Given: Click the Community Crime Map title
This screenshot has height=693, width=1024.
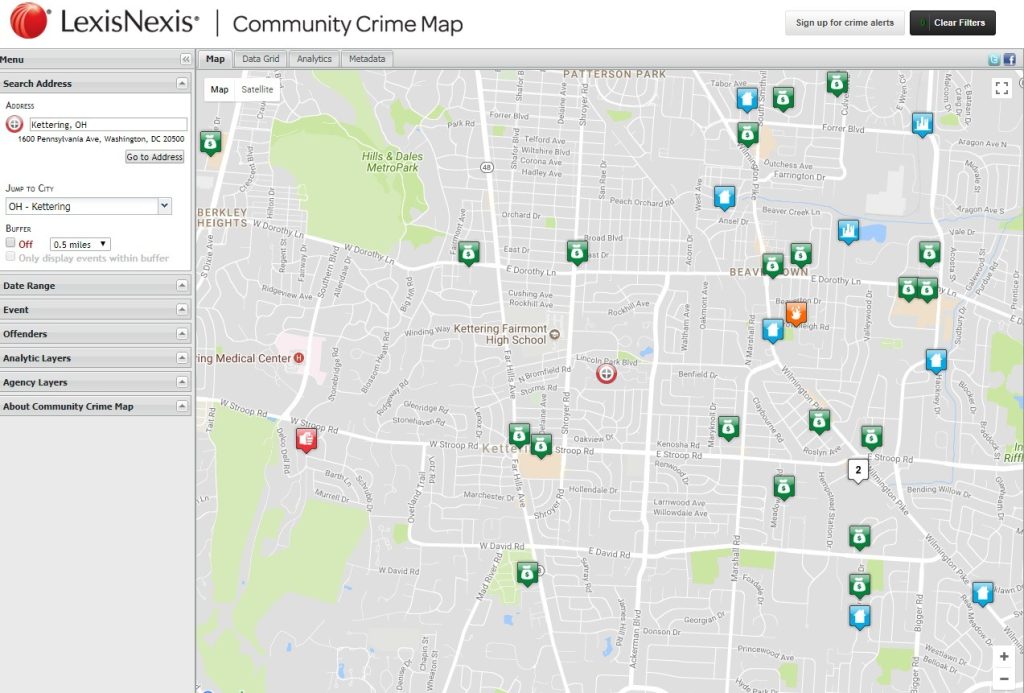Looking at the screenshot, I should point(347,24).
